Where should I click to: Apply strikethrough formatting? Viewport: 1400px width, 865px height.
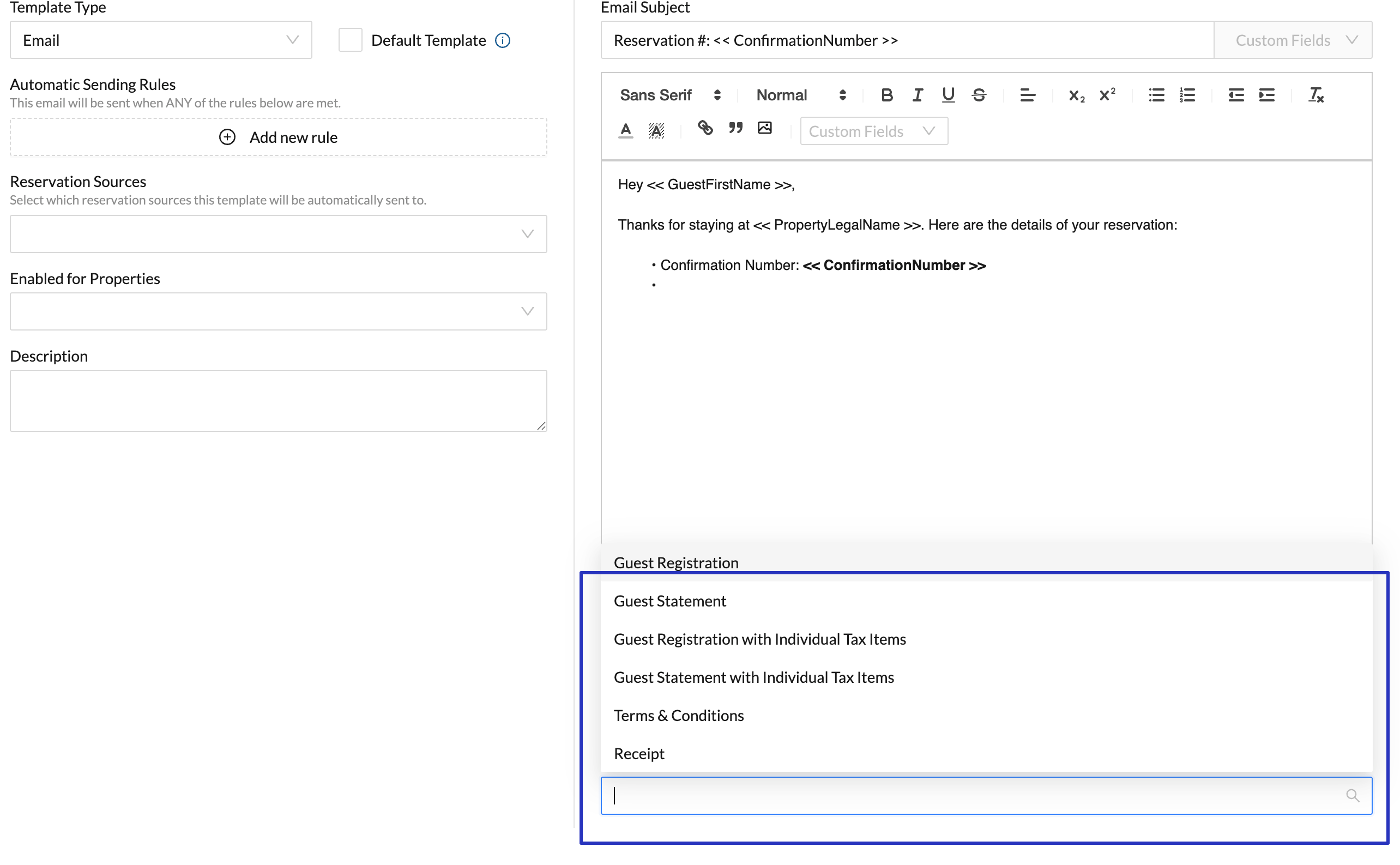pyautogui.click(x=979, y=95)
